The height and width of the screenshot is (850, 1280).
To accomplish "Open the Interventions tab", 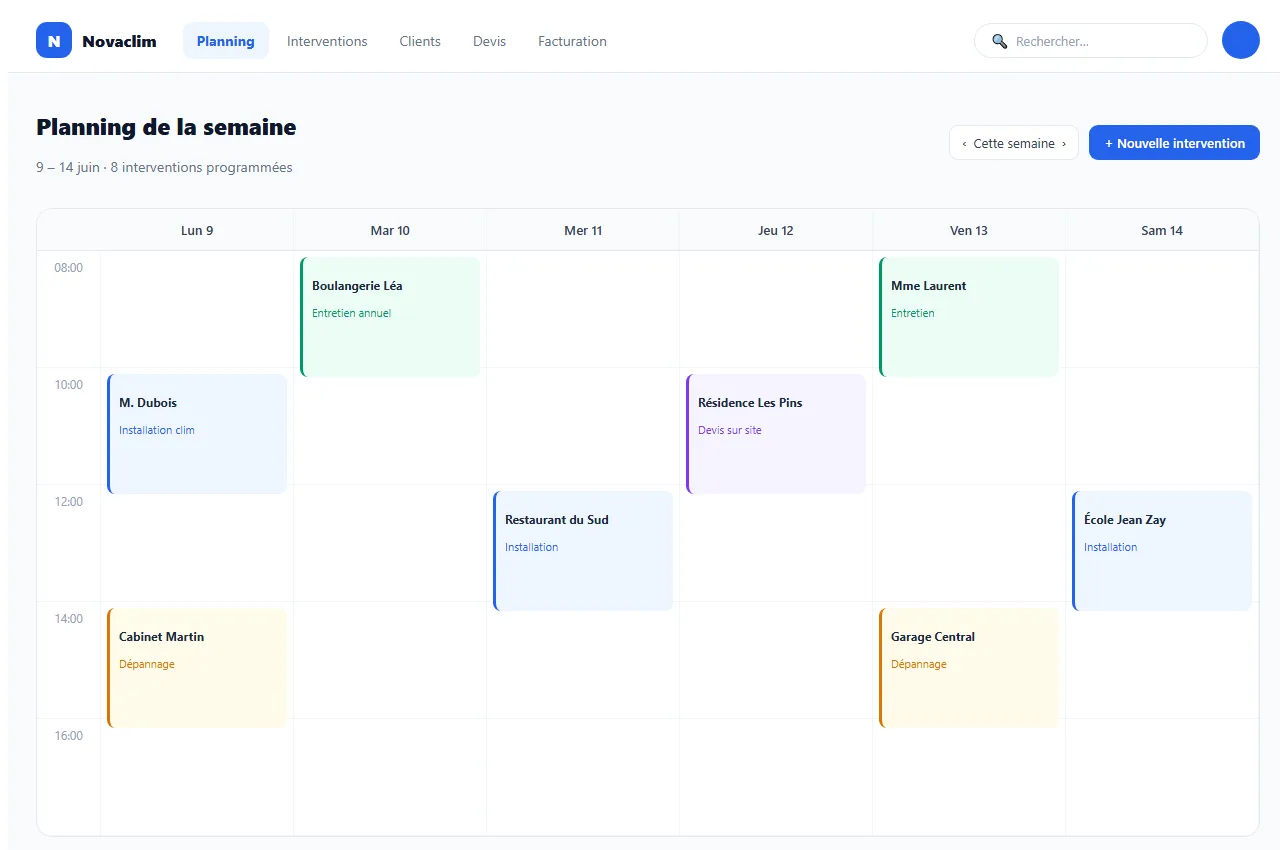I will tap(327, 41).
